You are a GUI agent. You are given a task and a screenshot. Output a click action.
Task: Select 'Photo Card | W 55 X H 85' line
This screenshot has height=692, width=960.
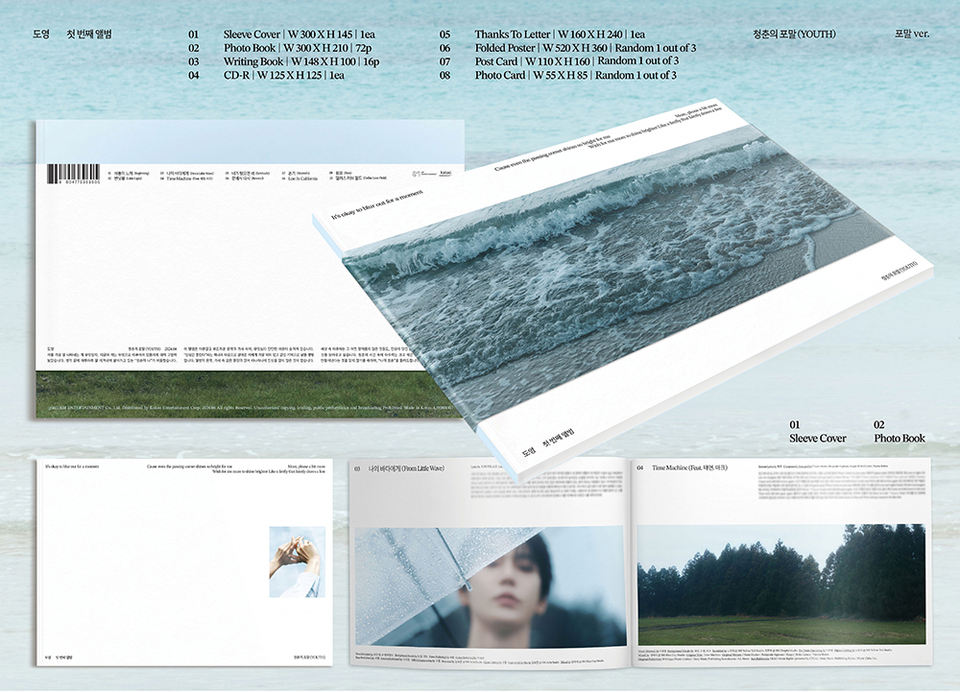point(576,75)
